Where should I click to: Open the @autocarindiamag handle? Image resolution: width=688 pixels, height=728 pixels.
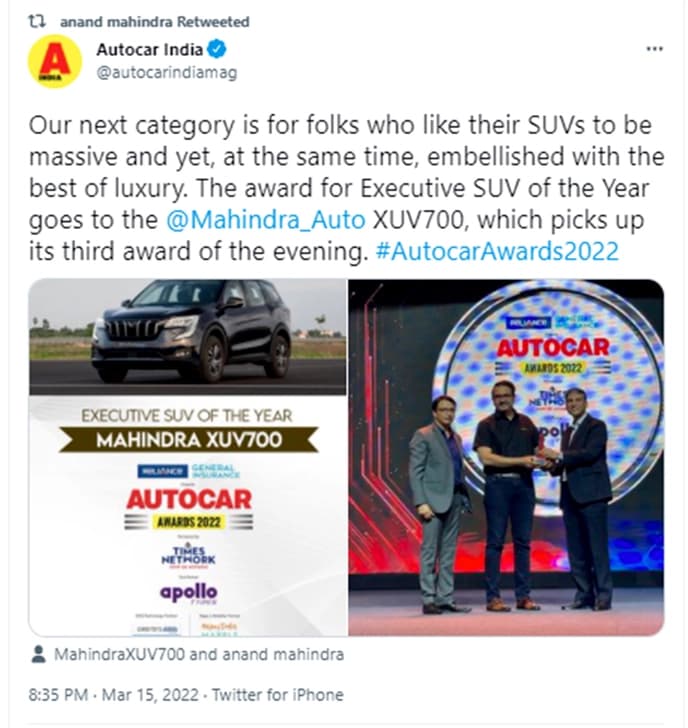tap(167, 73)
